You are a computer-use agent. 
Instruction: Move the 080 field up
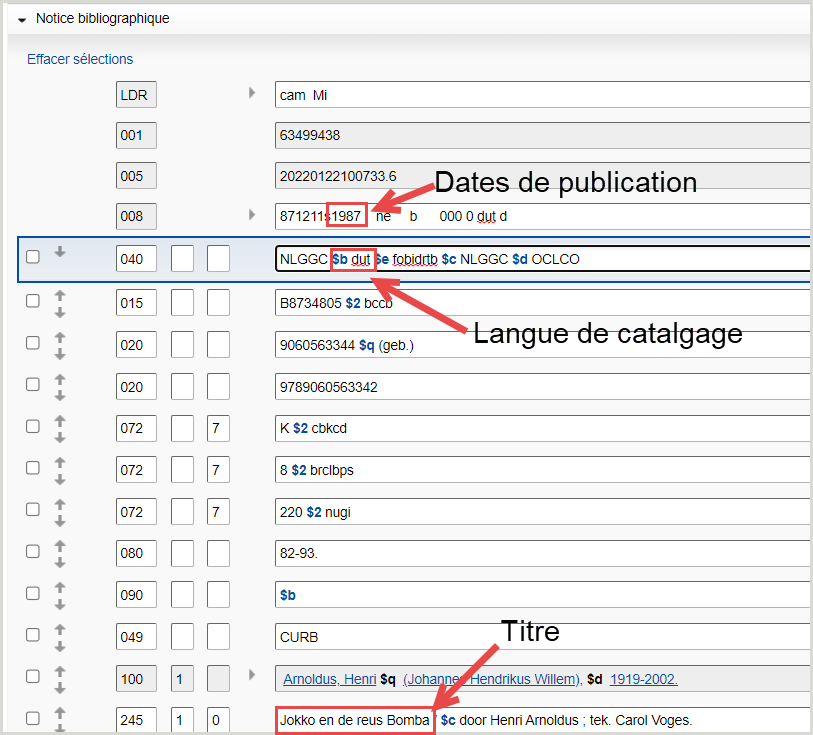[60, 545]
